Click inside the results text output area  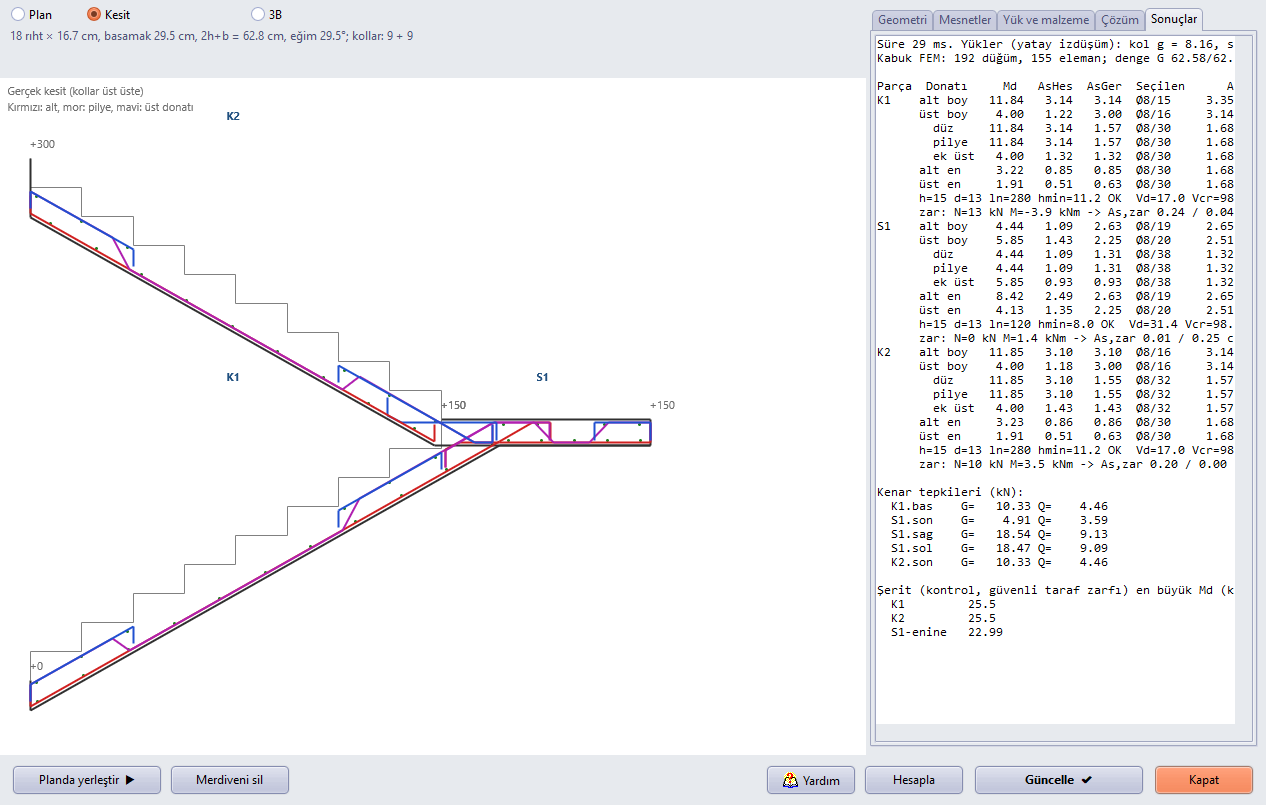pyautogui.click(x=1055, y=380)
